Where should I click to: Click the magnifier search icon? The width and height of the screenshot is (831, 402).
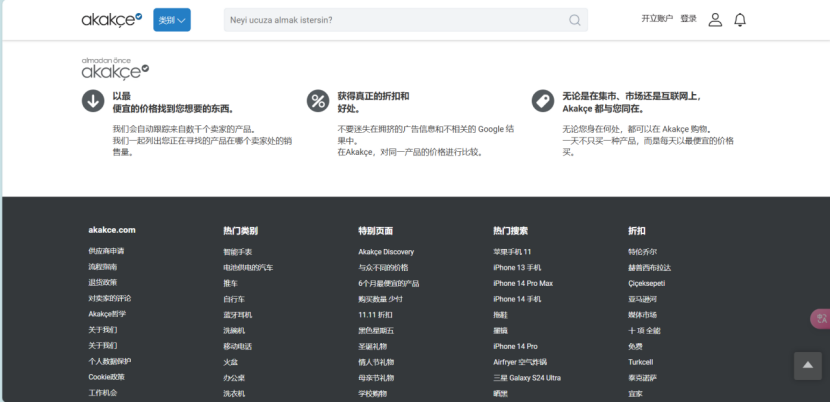(574, 20)
